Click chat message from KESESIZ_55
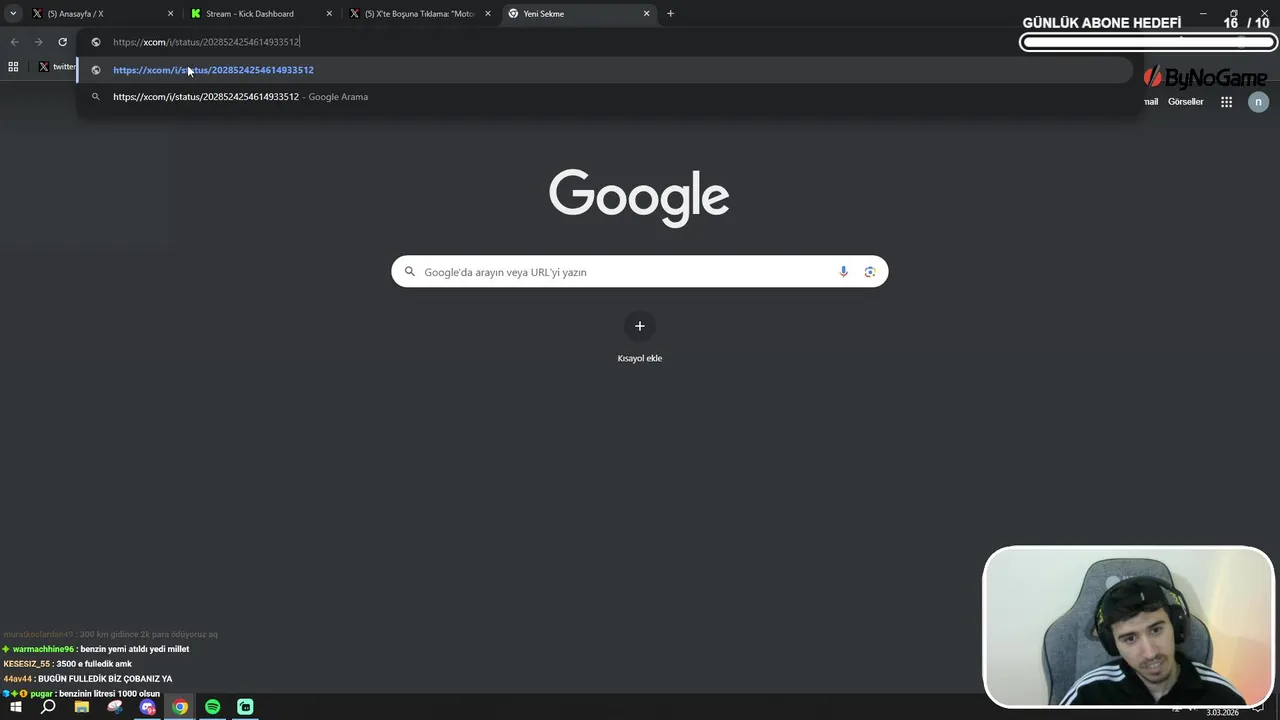Image resolution: width=1280 pixels, height=720 pixels. 68,664
